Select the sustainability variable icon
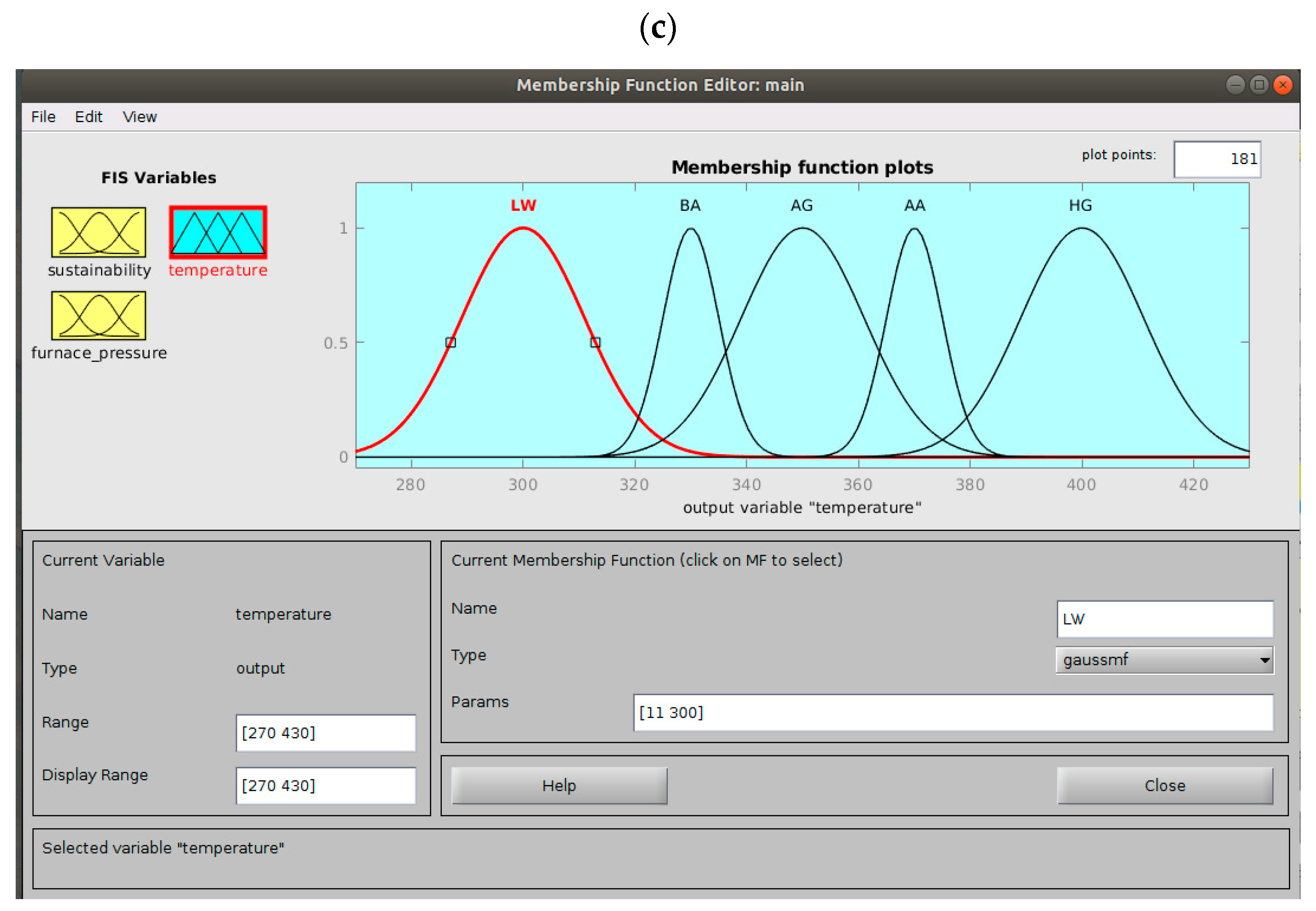This screenshot has width=1316, height=911. 99,232
